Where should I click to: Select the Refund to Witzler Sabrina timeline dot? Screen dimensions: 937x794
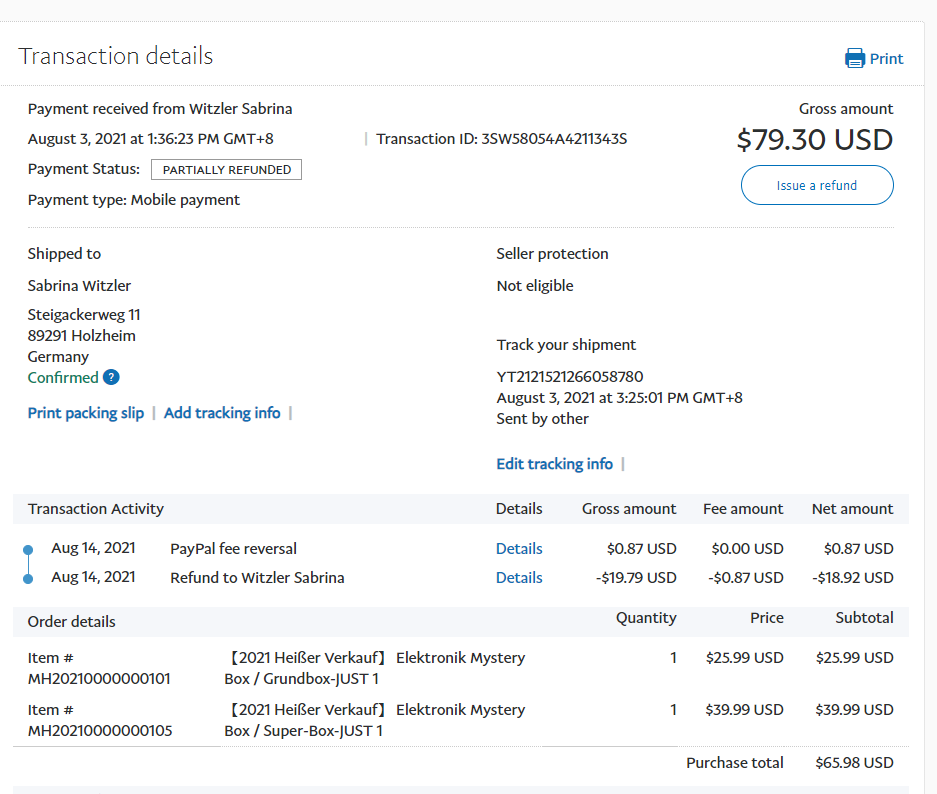click(x=28, y=578)
